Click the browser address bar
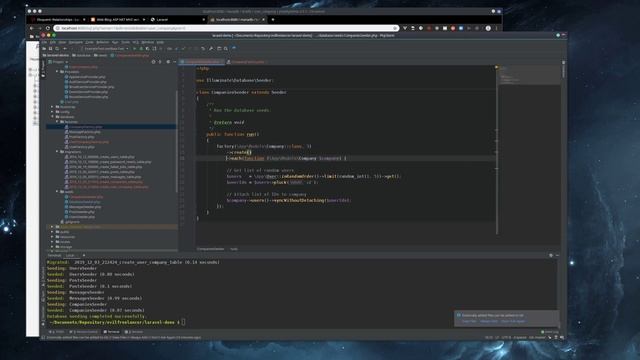The image size is (640, 360). 227,28
